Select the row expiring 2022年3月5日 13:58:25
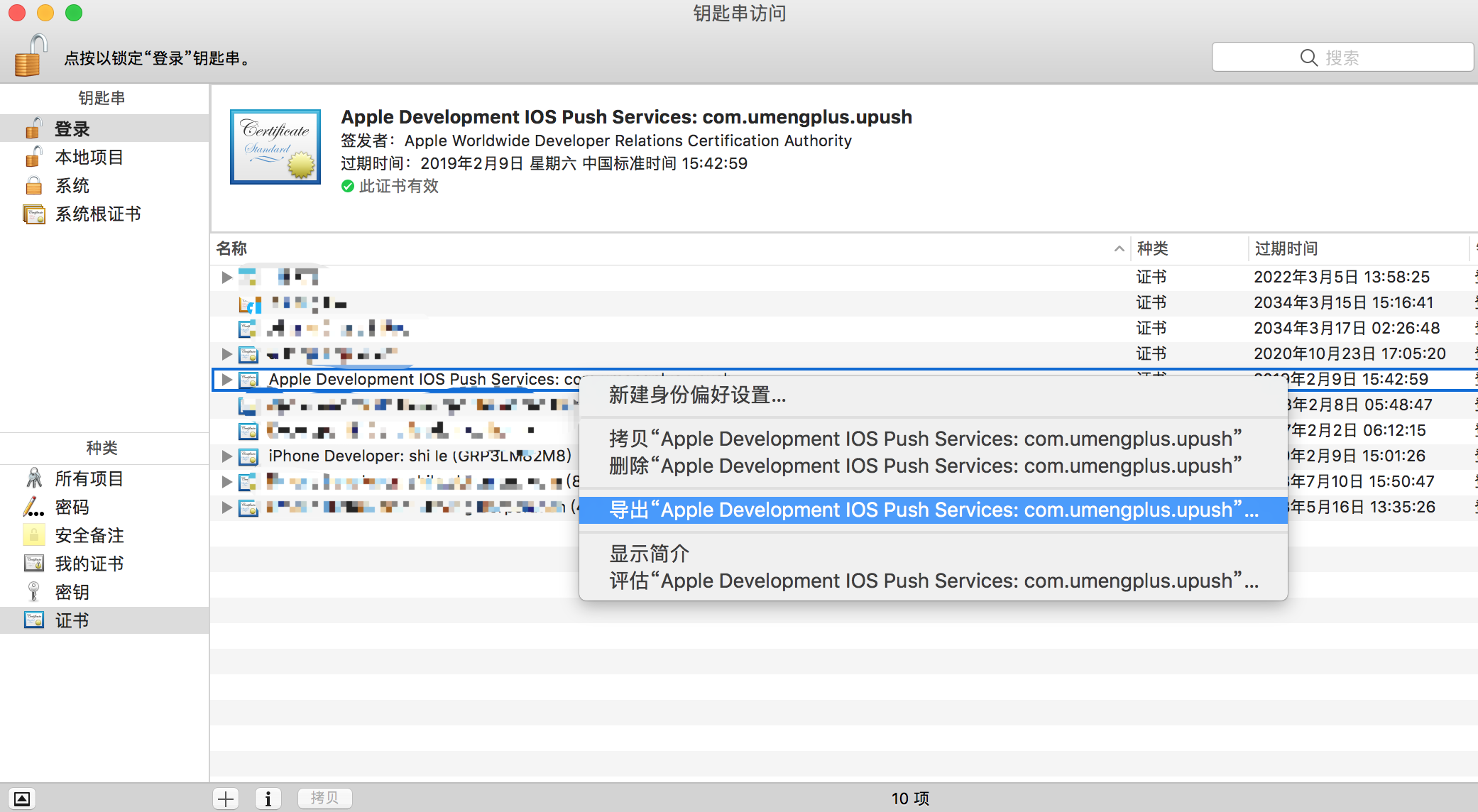Viewport: 1478px width, 812px height. [844, 277]
